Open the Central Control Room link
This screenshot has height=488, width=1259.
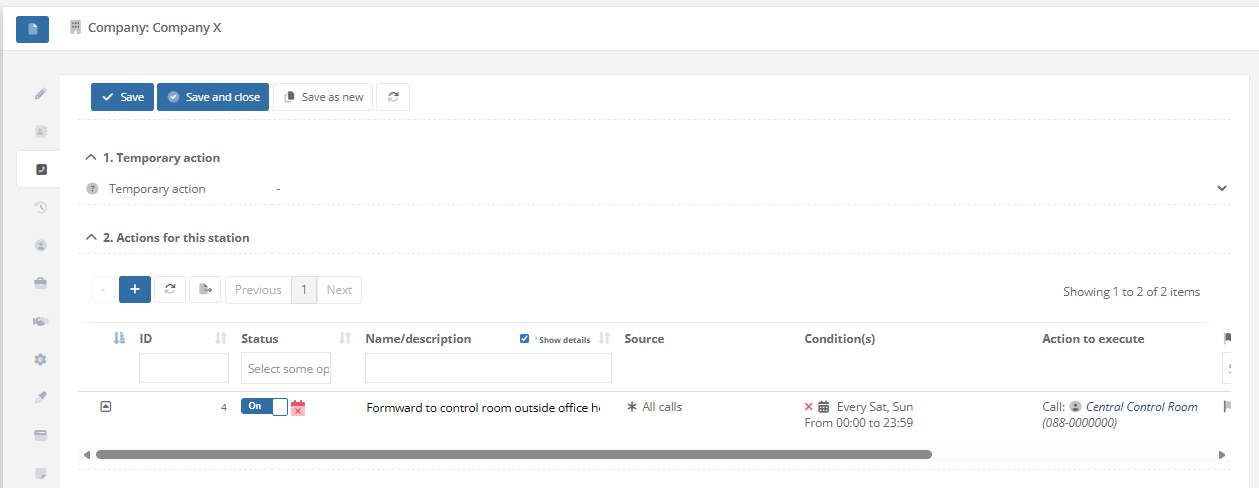pos(1141,407)
